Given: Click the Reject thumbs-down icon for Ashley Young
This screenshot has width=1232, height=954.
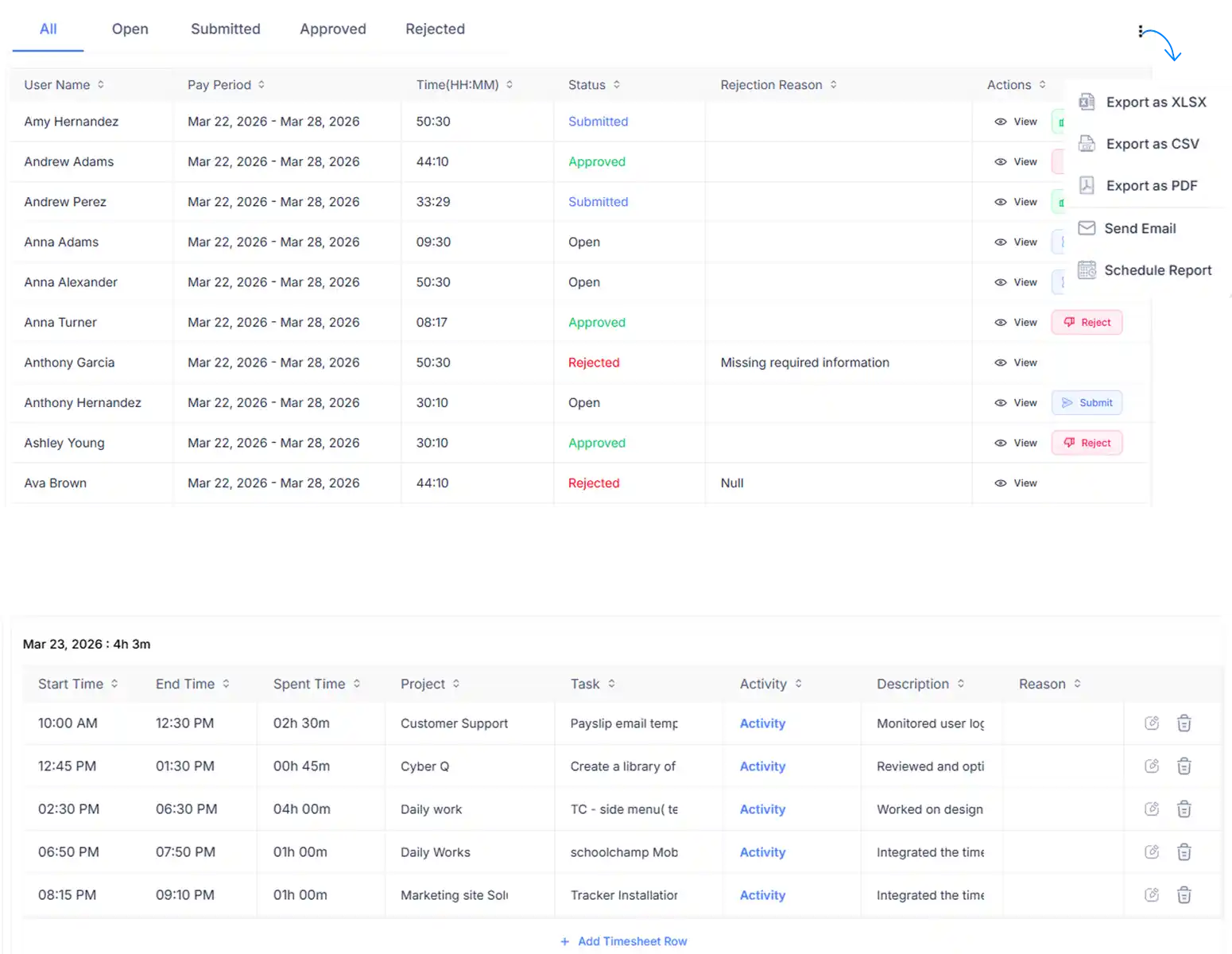Looking at the screenshot, I should click(1069, 443).
